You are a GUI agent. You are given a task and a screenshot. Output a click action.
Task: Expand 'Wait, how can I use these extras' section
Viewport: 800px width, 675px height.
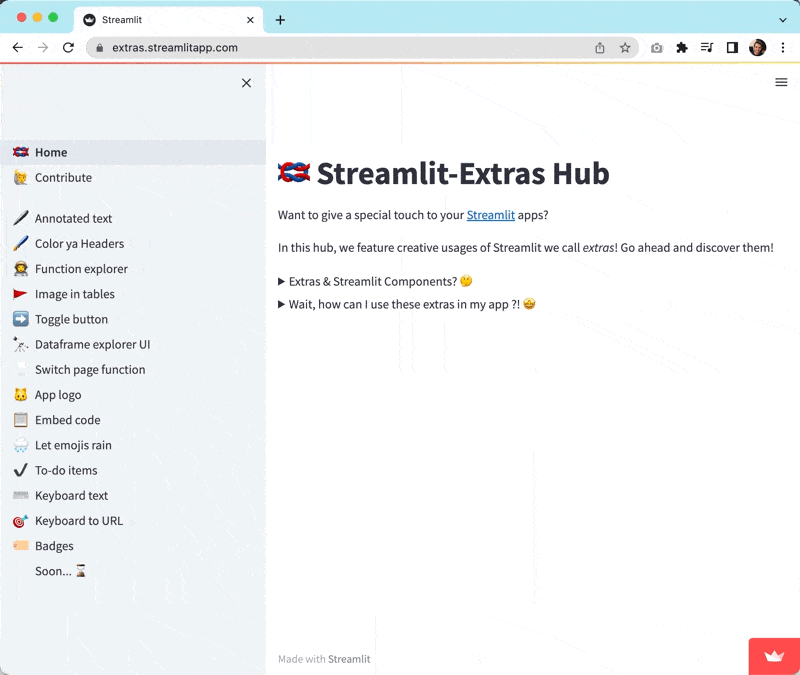[x=407, y=305]
